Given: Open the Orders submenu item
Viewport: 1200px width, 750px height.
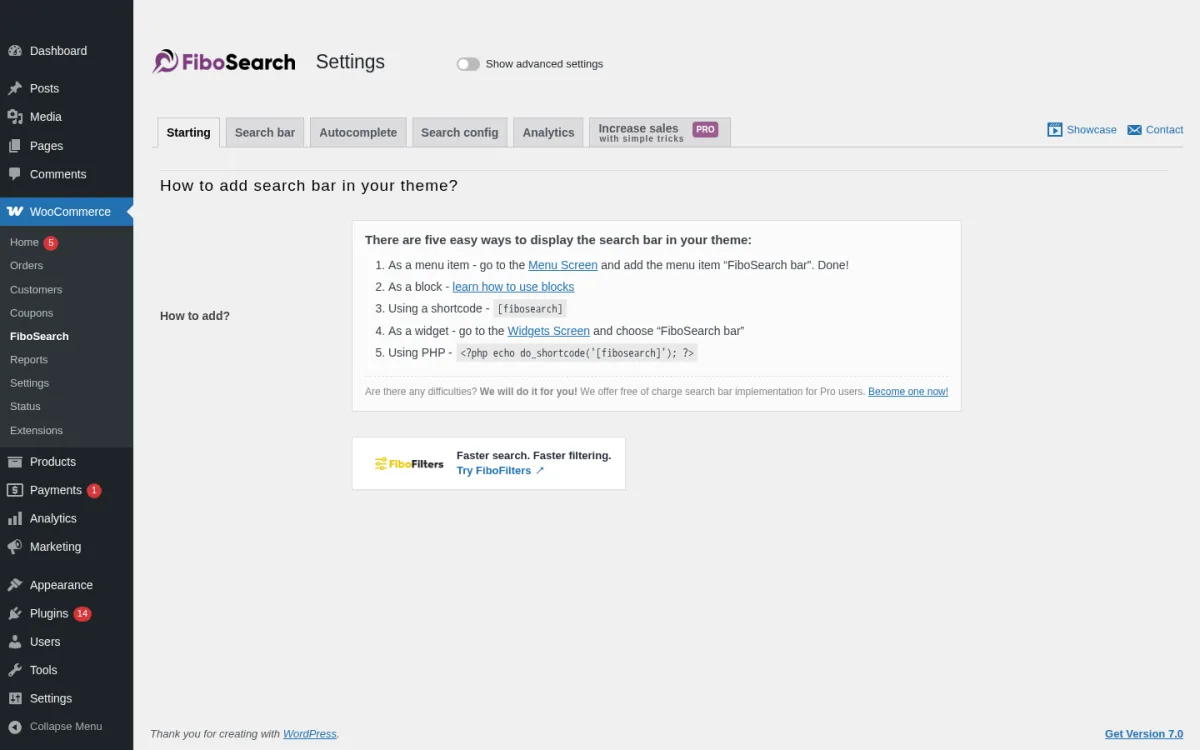Looking at the screenshot, I should (26, 266).
